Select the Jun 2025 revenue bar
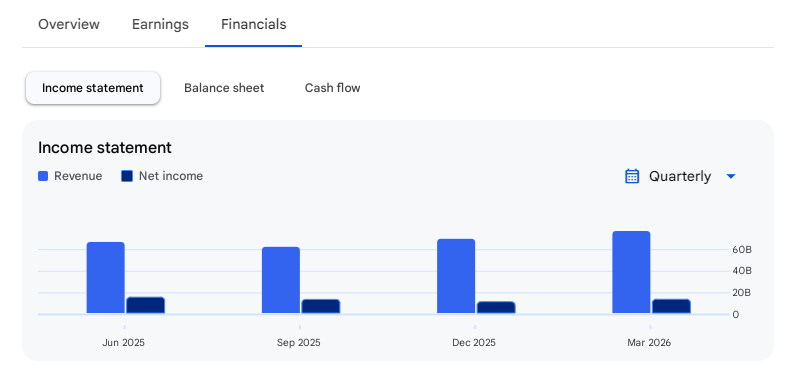The image size is (791, 385). [105, 278]
